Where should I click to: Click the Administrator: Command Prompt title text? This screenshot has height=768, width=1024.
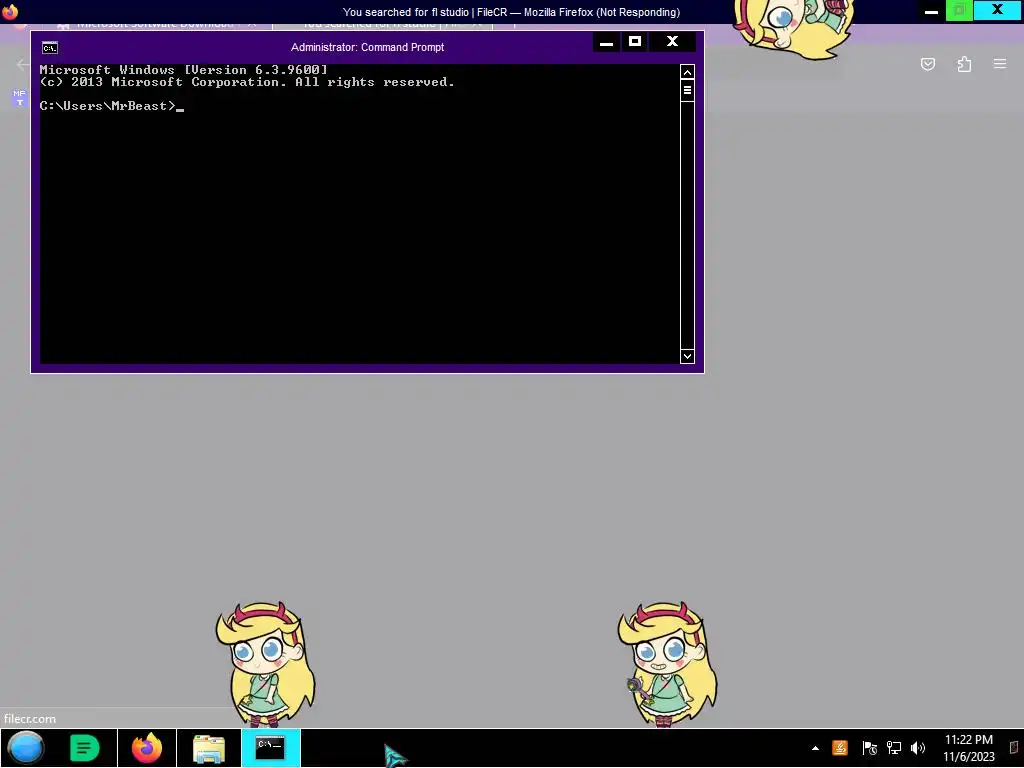(367, 47)
